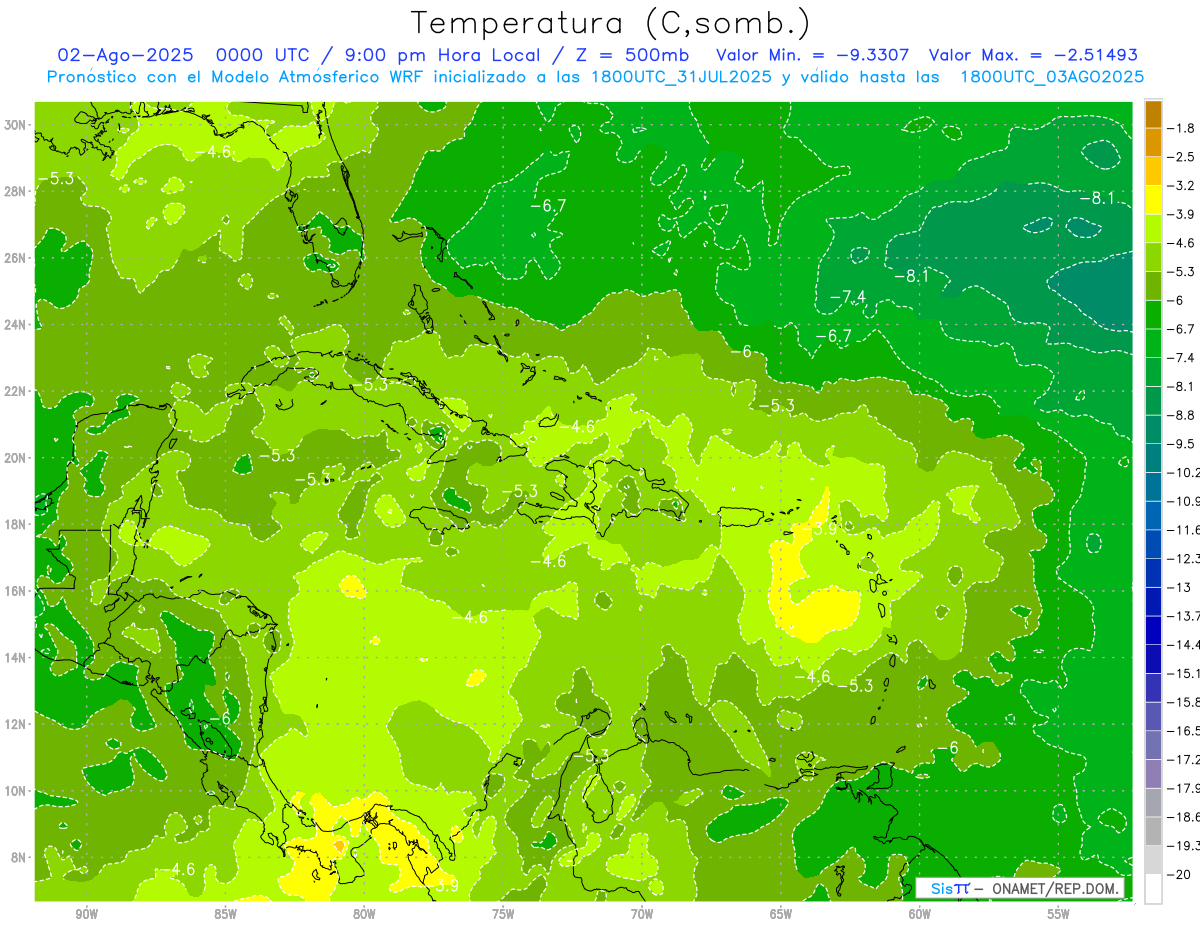Click the "60W" longitude axis label
The height and width of the screenshot is (927, 1200).
point(920,915)
